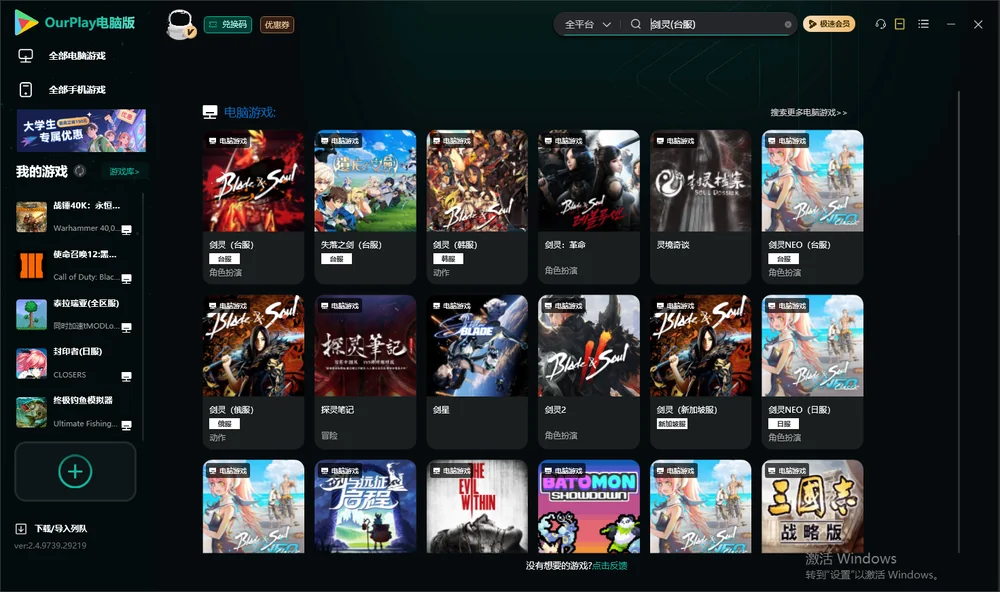
Task: Open 战锤40K: 永恒 in my games
Action: pyautogui.click(x=74, y=217)
